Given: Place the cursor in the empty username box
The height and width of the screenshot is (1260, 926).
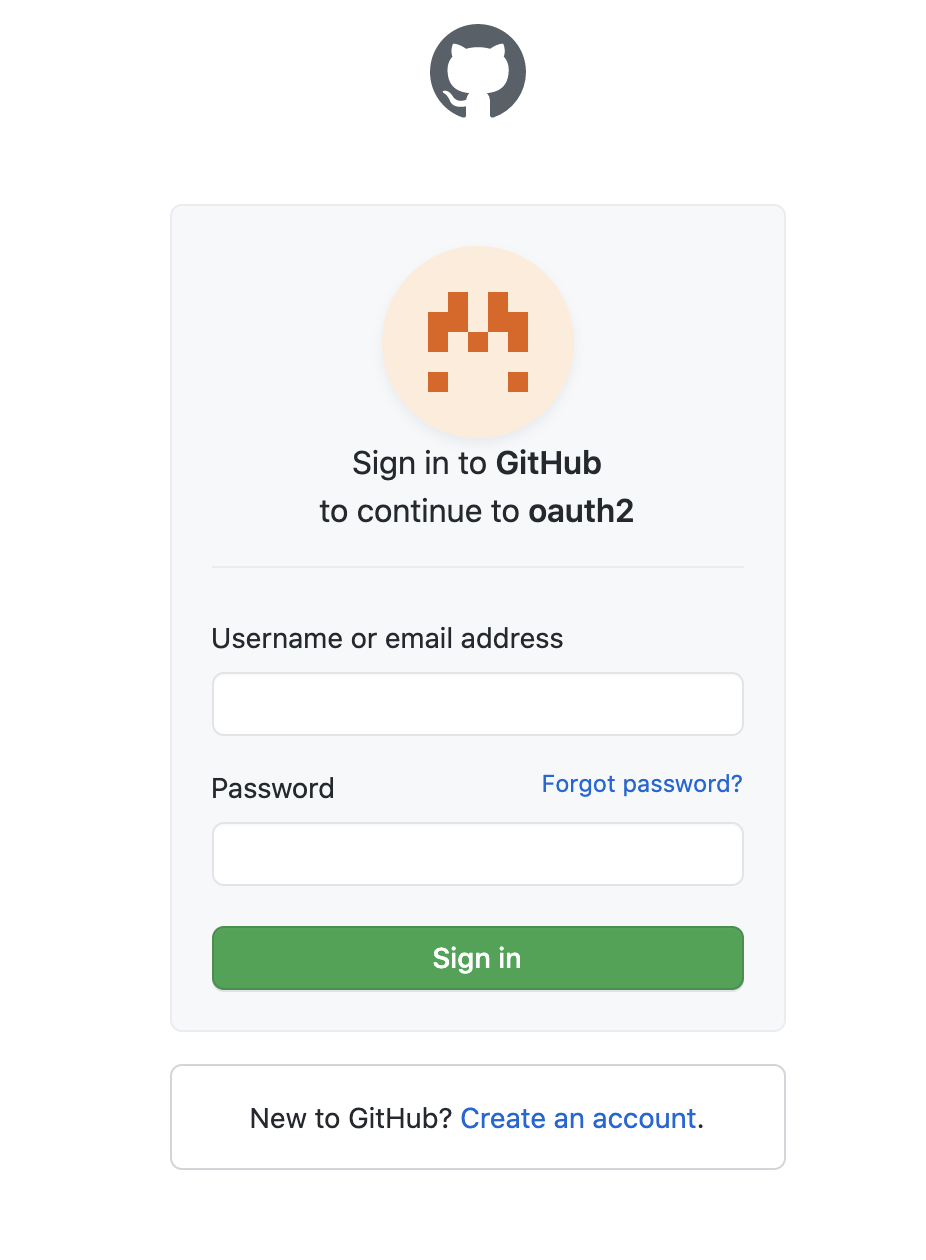Looking at the screenshot, I should tap(478, 704).
